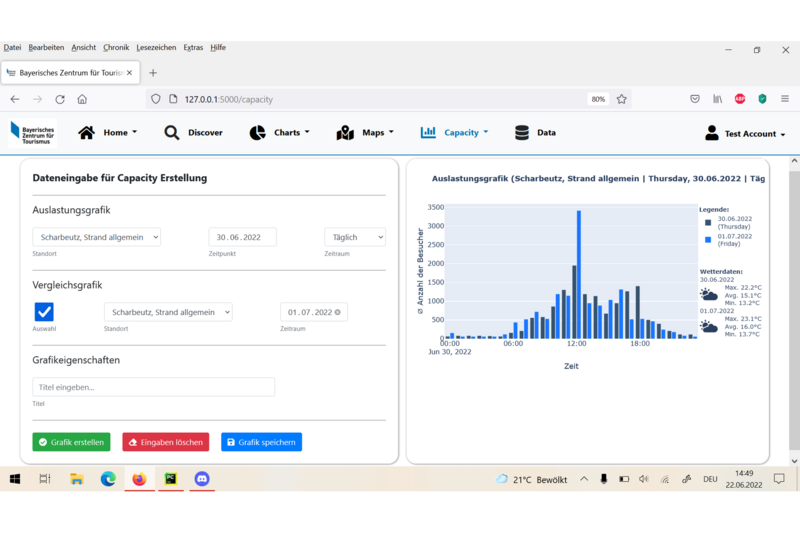Screen dimensions: 800x533
Task: Click the Bayerisches Zentrum für Tourismus logo
Action: click(32, 133)
